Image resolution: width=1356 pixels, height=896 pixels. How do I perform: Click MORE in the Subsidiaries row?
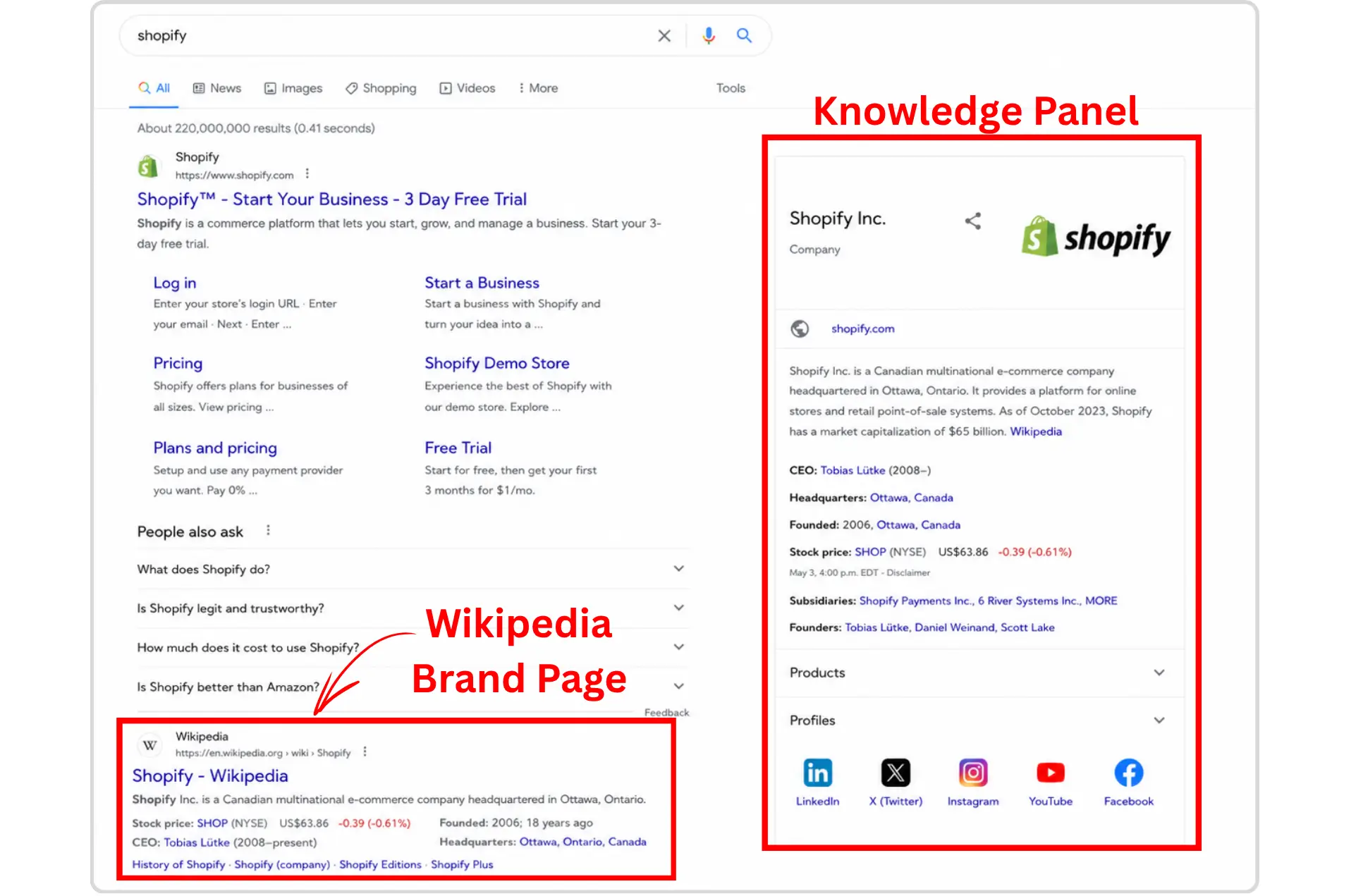pyautogui.click(x=1101, y=601)
